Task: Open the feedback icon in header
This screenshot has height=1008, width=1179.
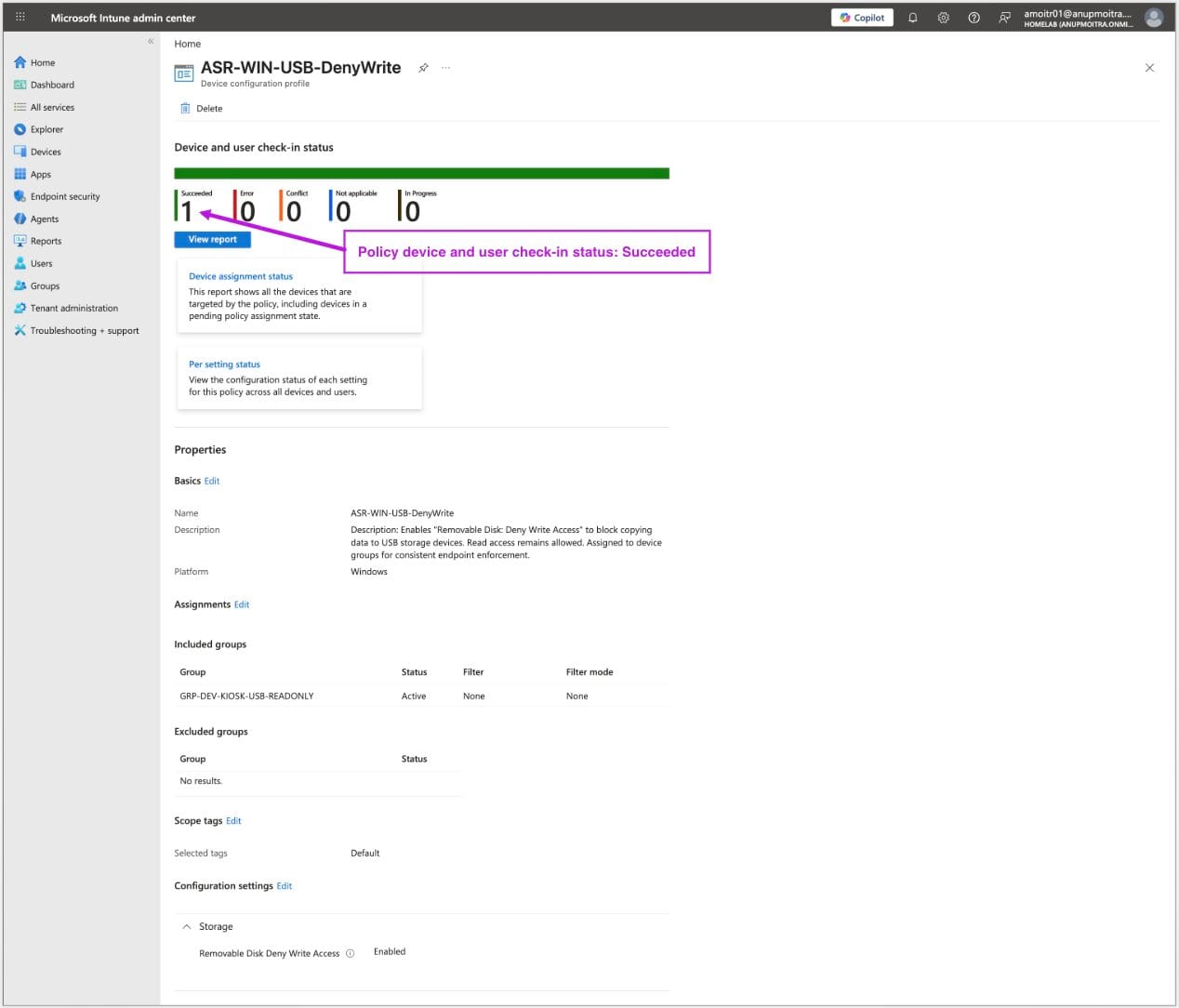Action: pyautogui.click(x=1004, y=18)
